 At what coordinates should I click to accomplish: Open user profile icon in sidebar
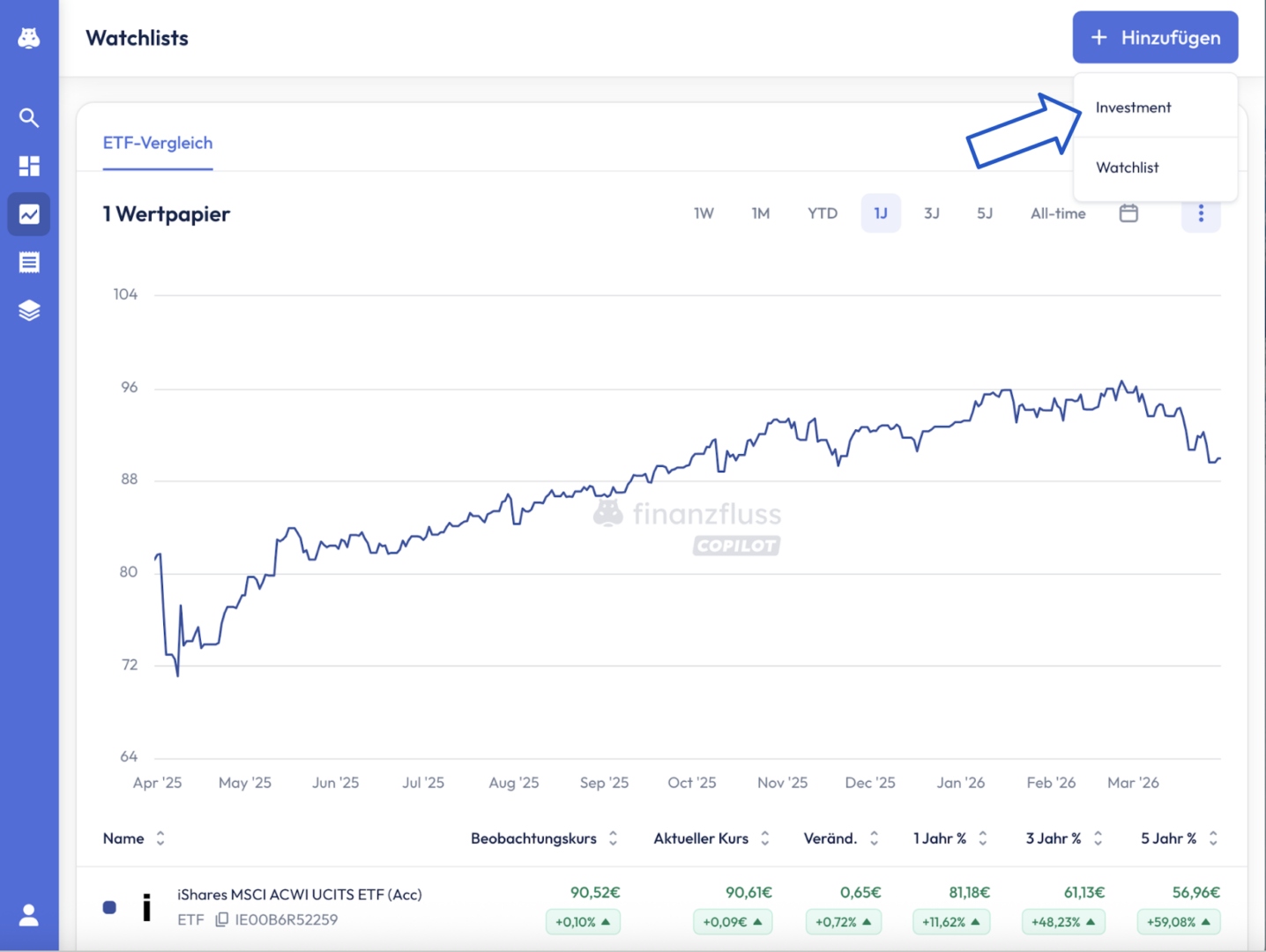click(x=29, y=915)
